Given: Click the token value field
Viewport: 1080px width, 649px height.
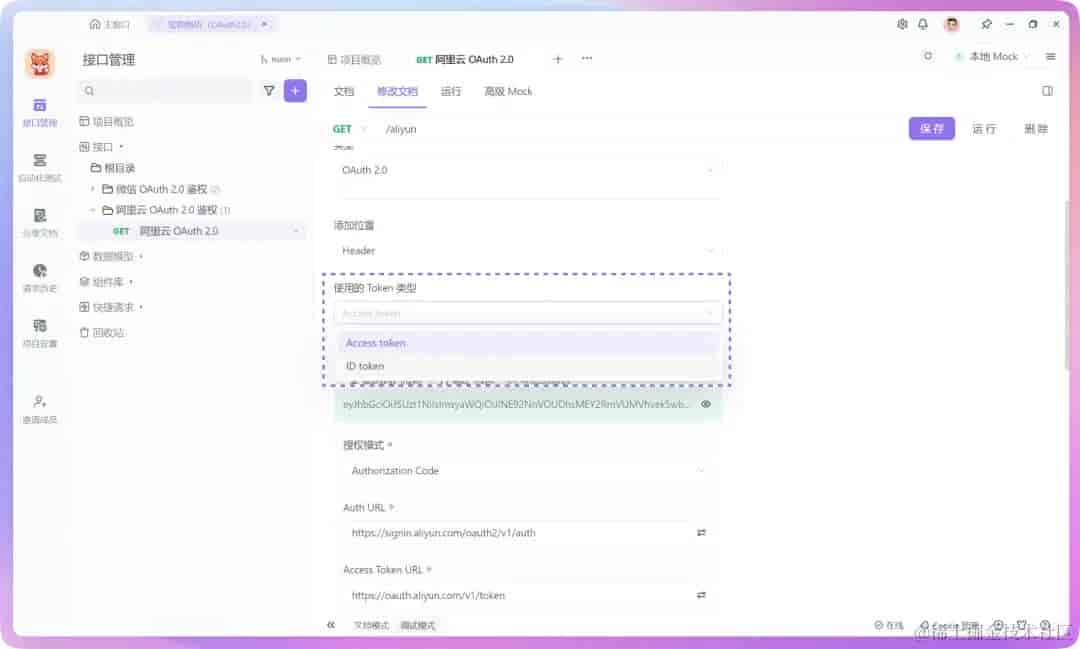Looking at the screenshot, I should pyautogui.click(x=517, y=404).
